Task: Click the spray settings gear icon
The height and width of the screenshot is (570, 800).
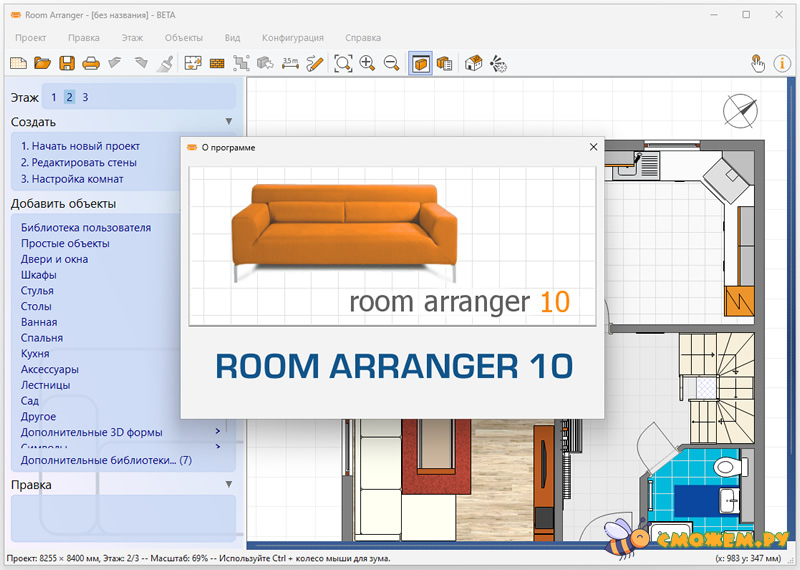Action: [x=498, y=63]
